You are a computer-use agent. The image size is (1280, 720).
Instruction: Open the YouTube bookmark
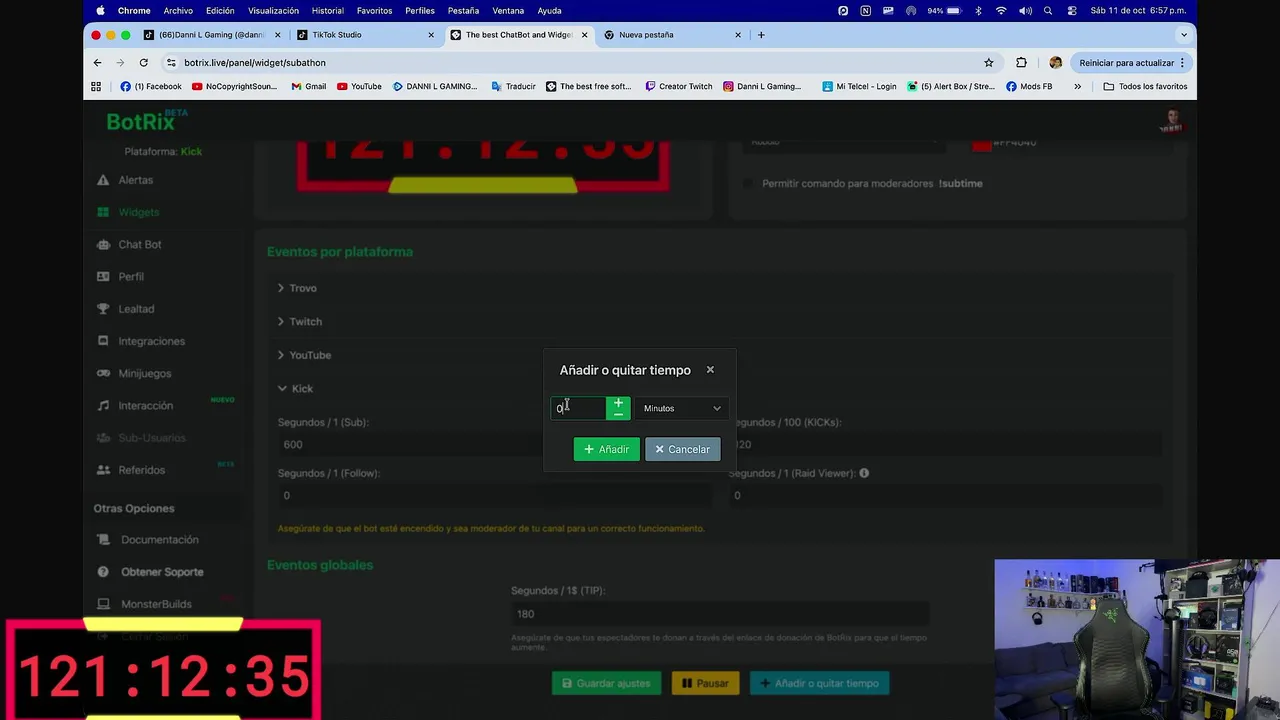[x=359, y=86]
